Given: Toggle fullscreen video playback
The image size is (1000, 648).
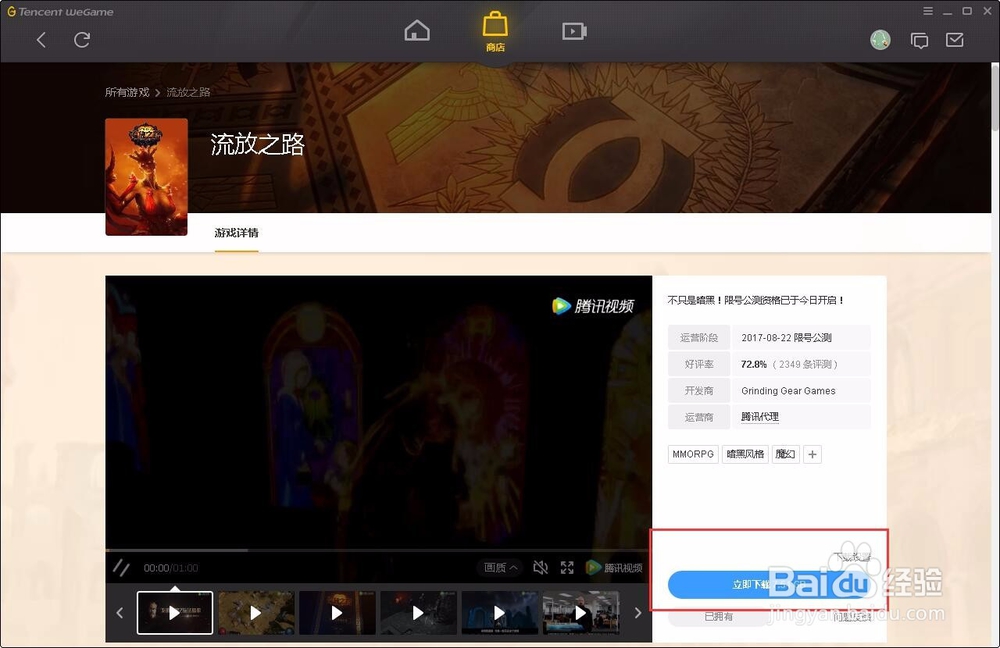Looking at the screenshot, I should point(566,567).
